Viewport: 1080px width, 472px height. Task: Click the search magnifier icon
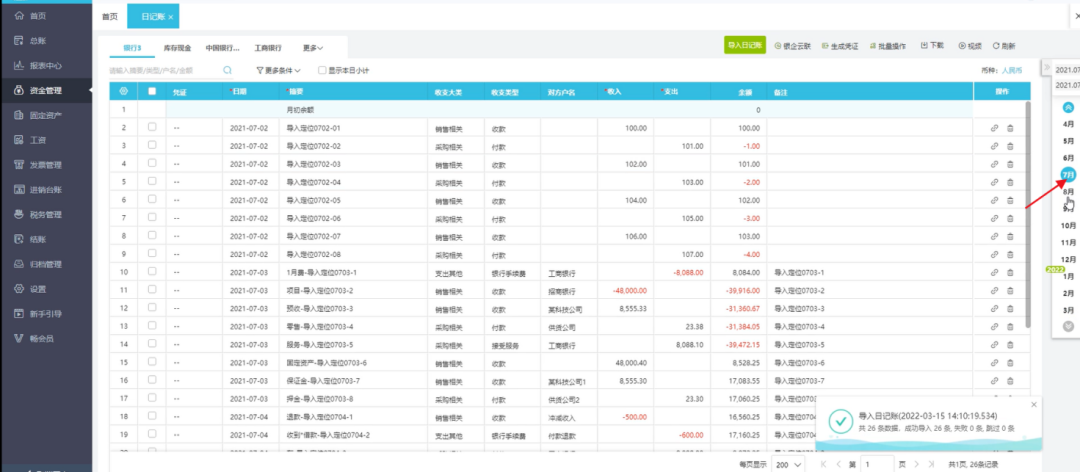[x=228, y=71]
